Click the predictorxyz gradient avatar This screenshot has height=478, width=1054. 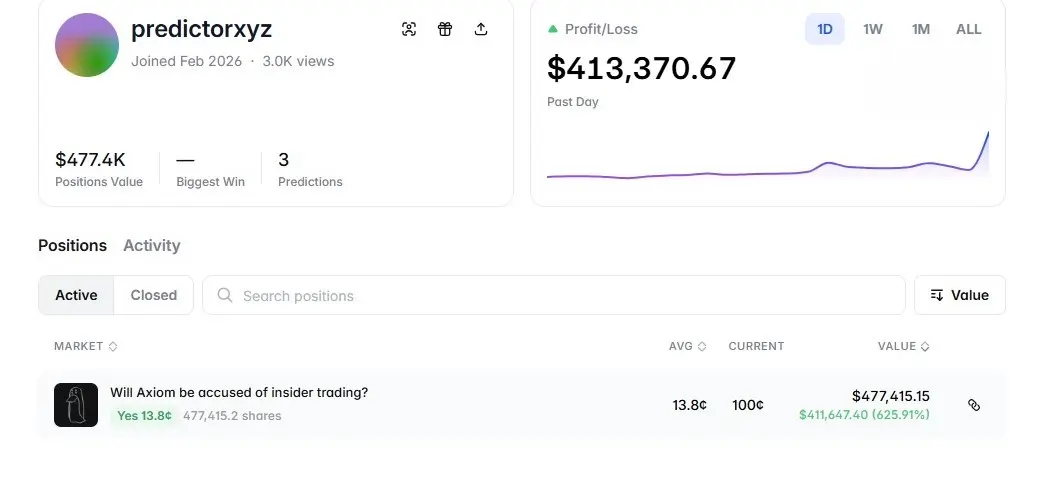coord(87,45)
